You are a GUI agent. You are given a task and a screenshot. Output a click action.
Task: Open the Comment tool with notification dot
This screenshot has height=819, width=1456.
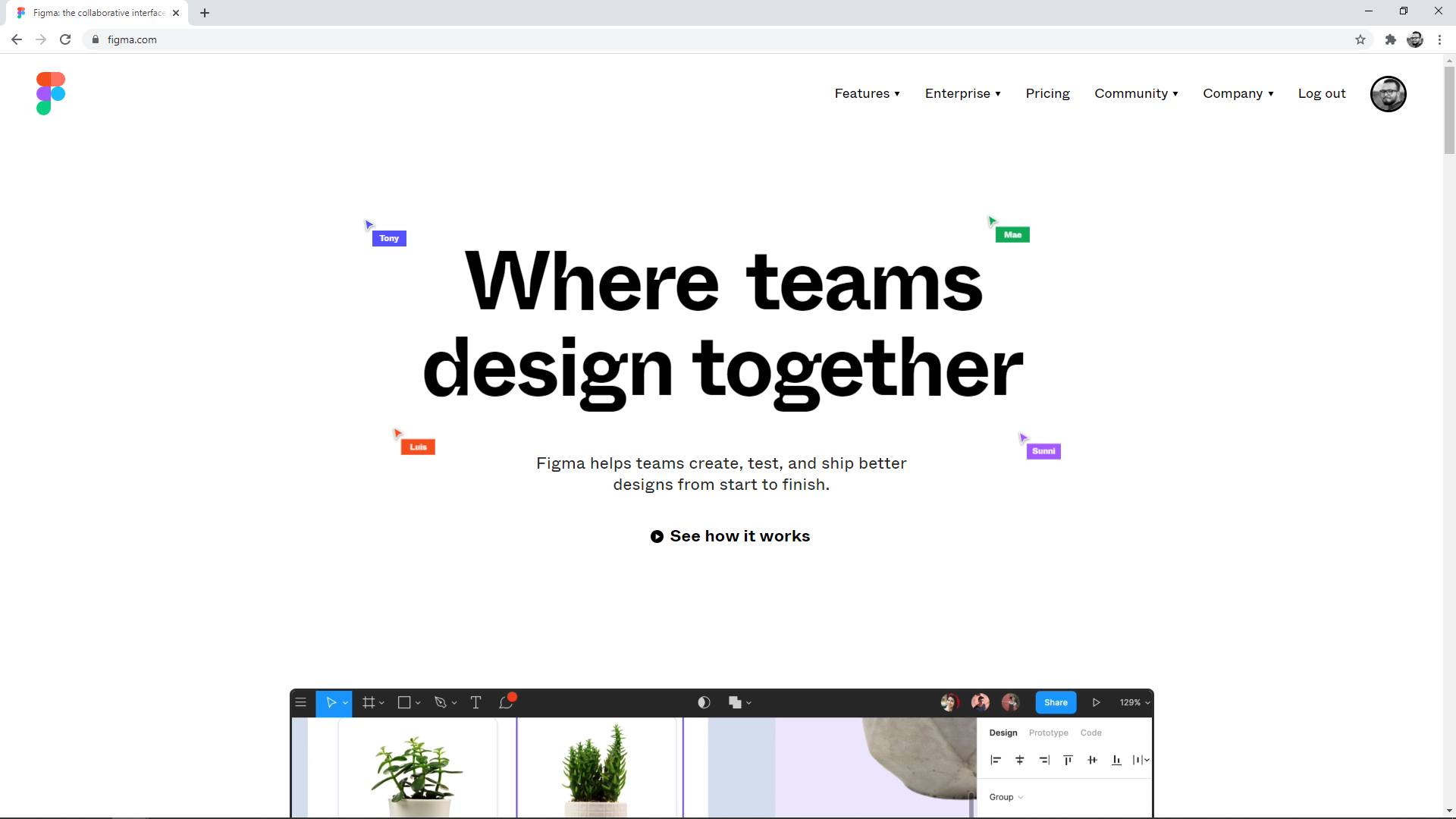point(507,702)
